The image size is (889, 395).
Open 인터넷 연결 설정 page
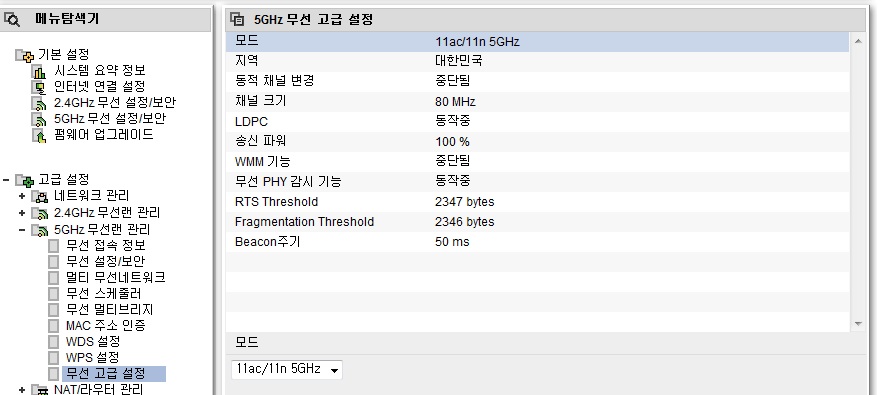[100, 86]
